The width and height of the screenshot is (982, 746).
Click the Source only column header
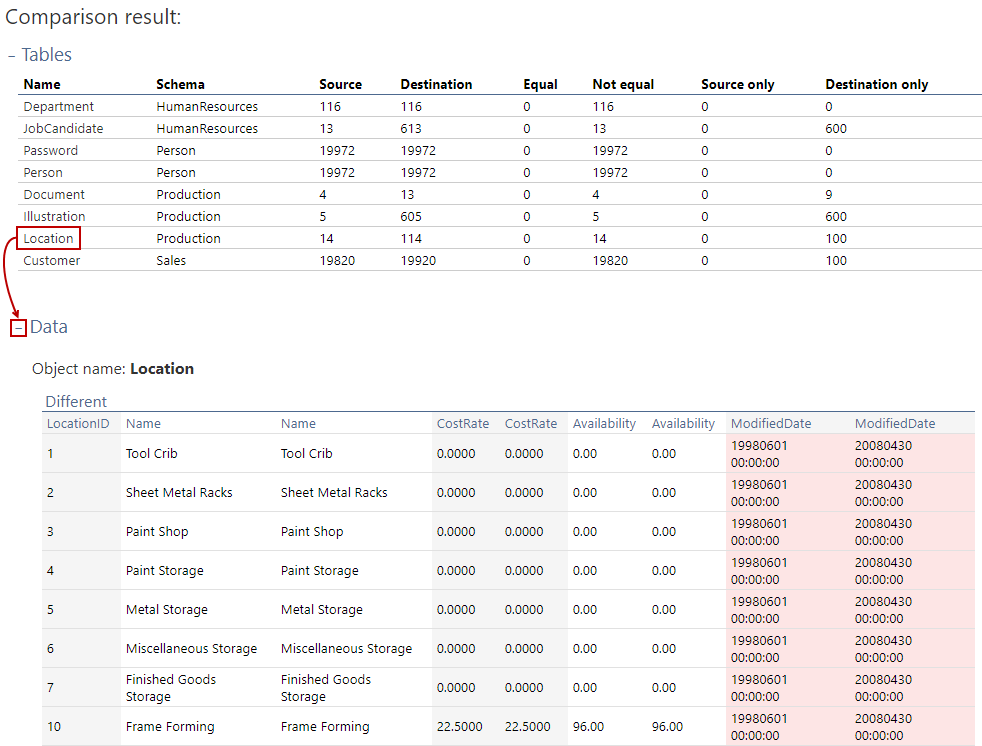pyautogui.click(x=737, y=85)
